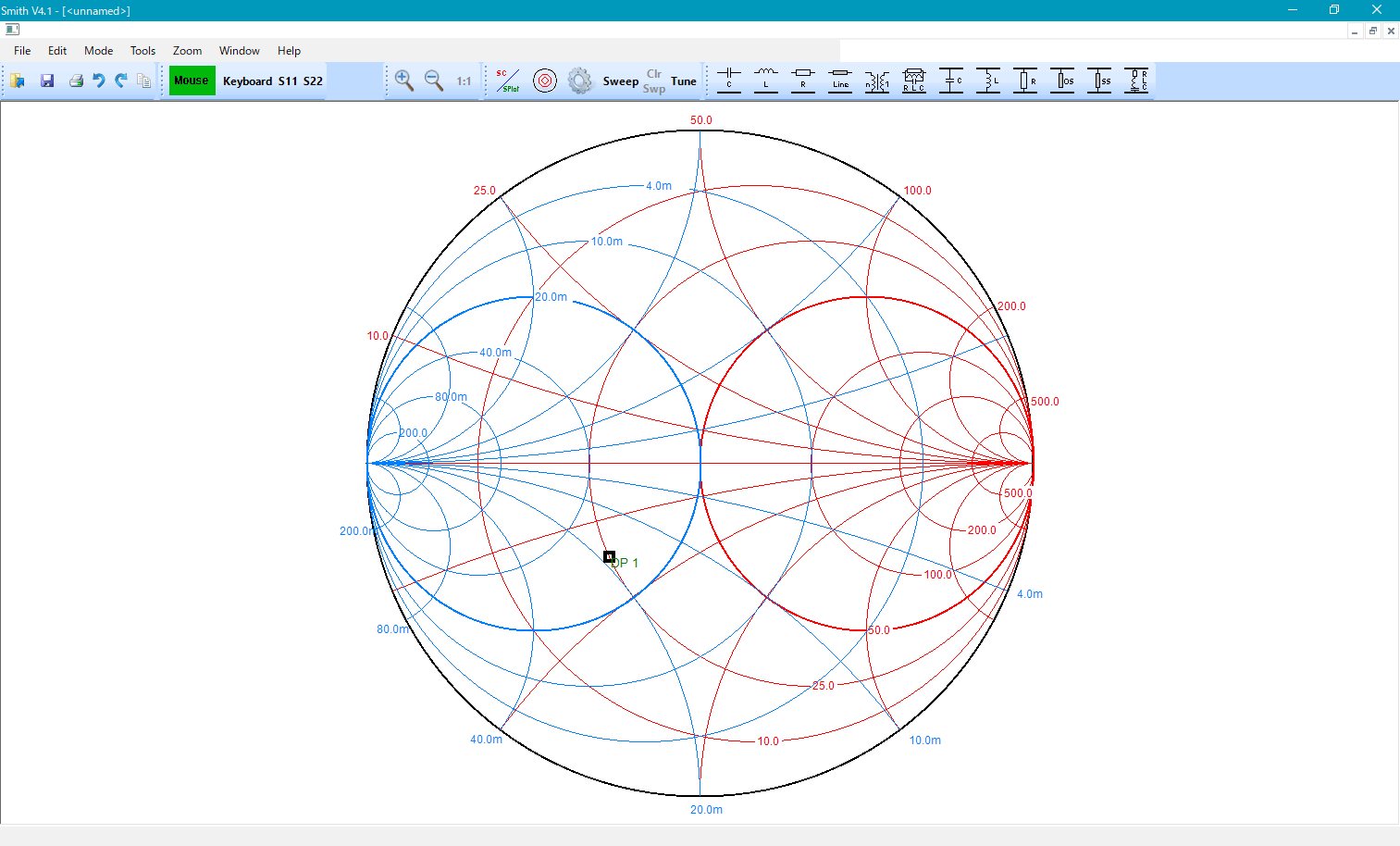Insert a shunt inductor element
Viewport: 1400px width, 846px height.
tap(988, 81)
